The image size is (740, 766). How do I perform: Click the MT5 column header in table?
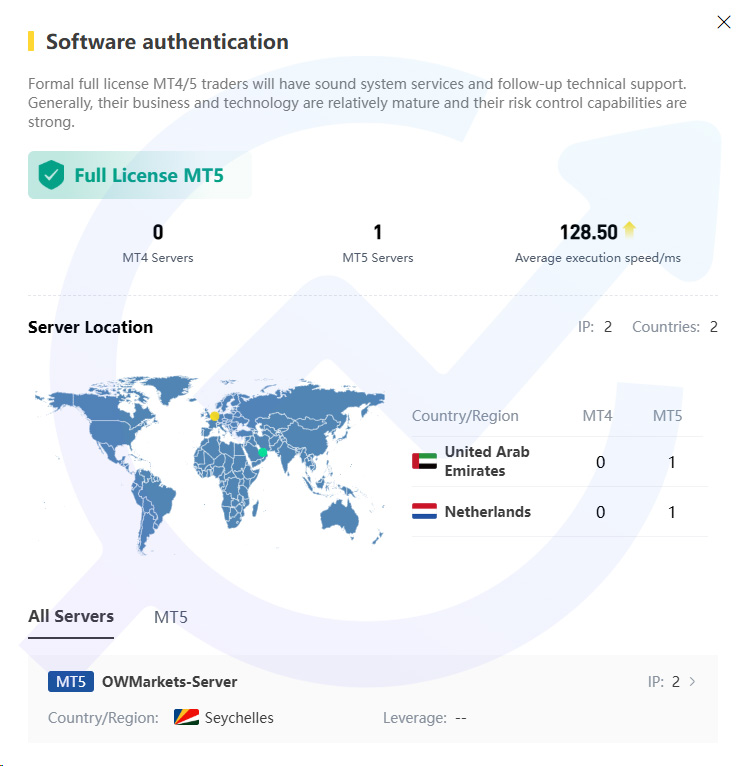(x=667, y=416)
